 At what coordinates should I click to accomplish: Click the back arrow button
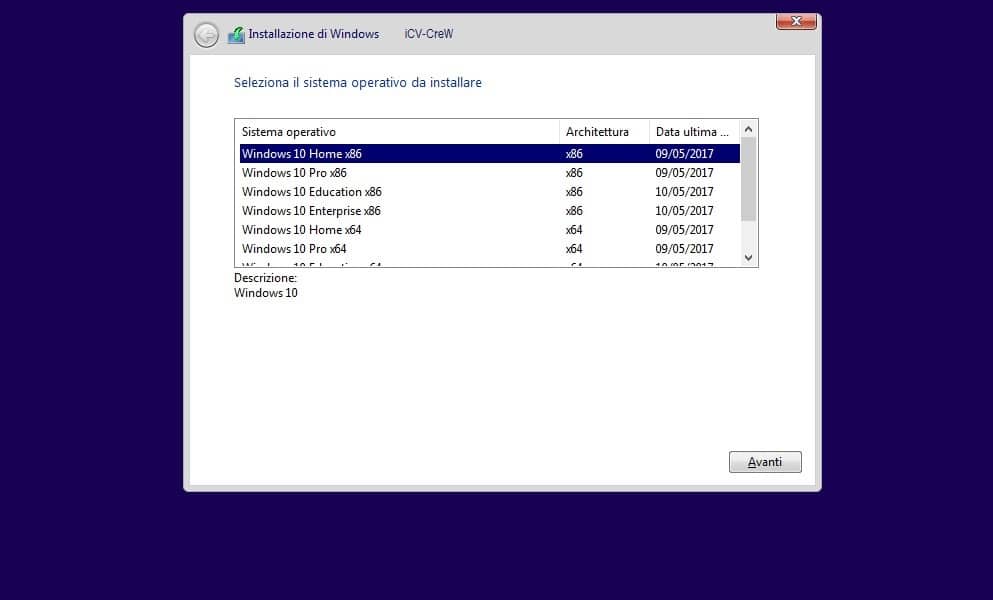[206, 35]
